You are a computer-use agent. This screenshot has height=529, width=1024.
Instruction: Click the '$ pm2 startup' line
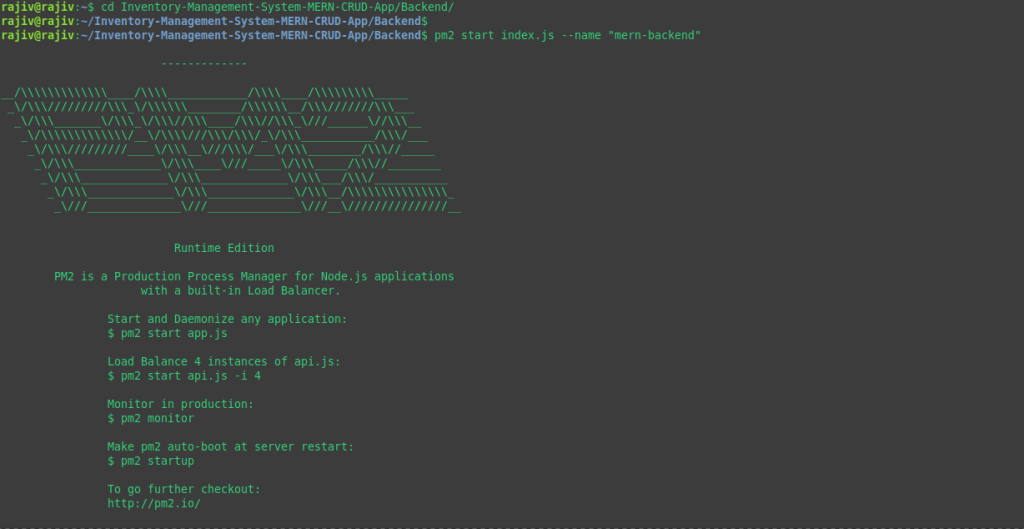pyautogui.click(x=150, y=461)
